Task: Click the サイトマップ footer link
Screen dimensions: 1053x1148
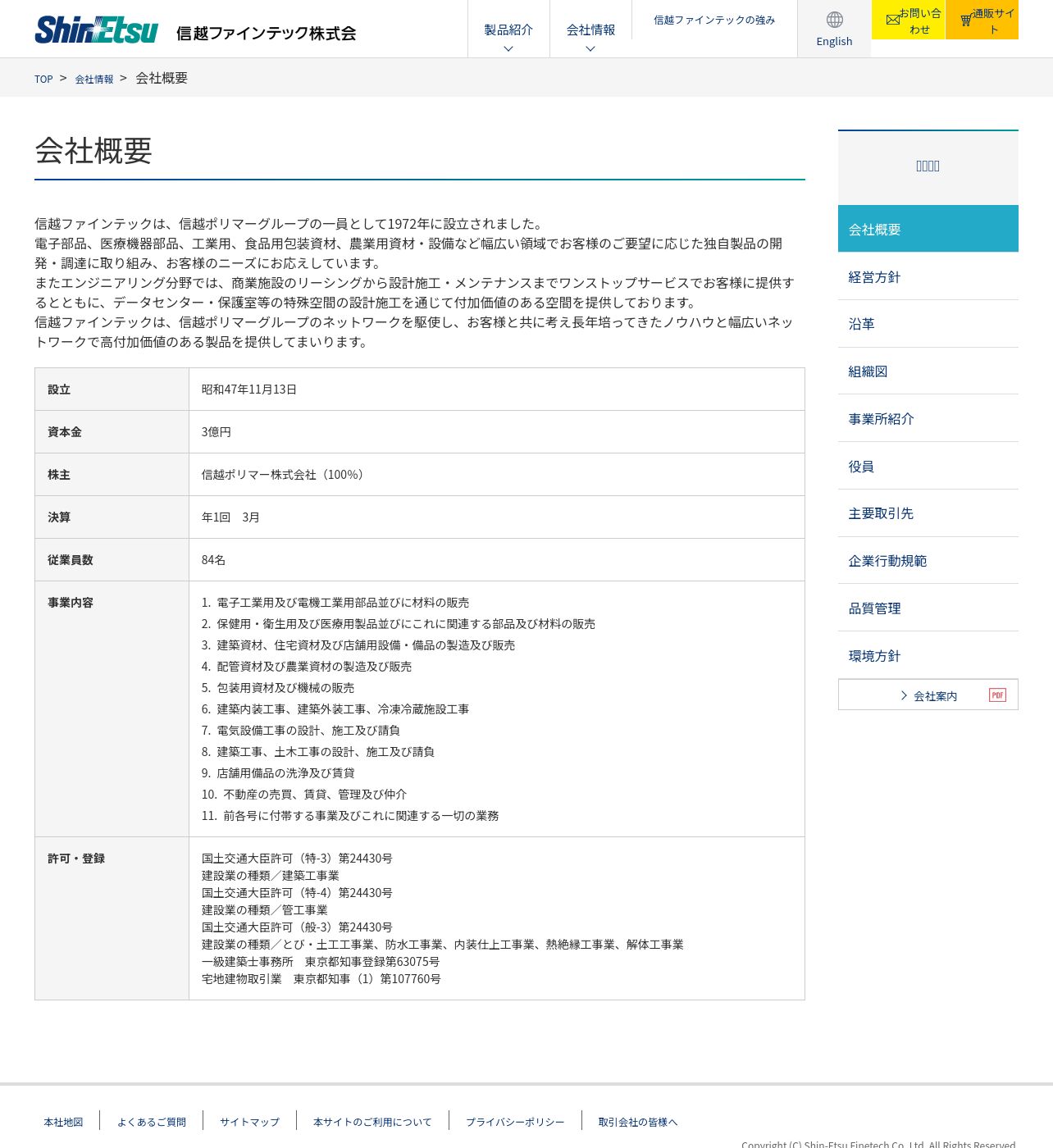Action: pos(249,1122)
